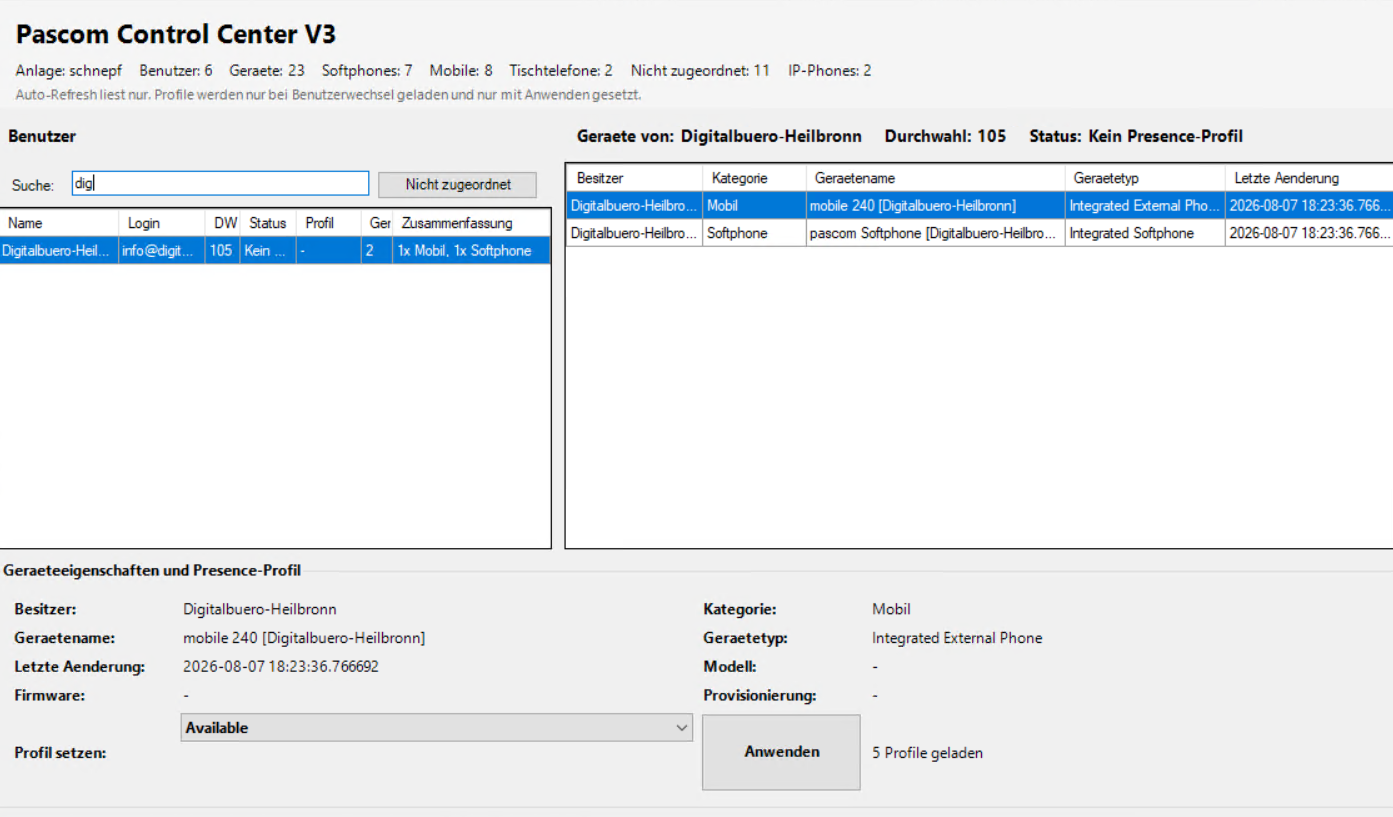Click the 'Tischtelefone: 2' header statistic
This screenshot has width=1393, height=817.
click(x=561, y=71)
